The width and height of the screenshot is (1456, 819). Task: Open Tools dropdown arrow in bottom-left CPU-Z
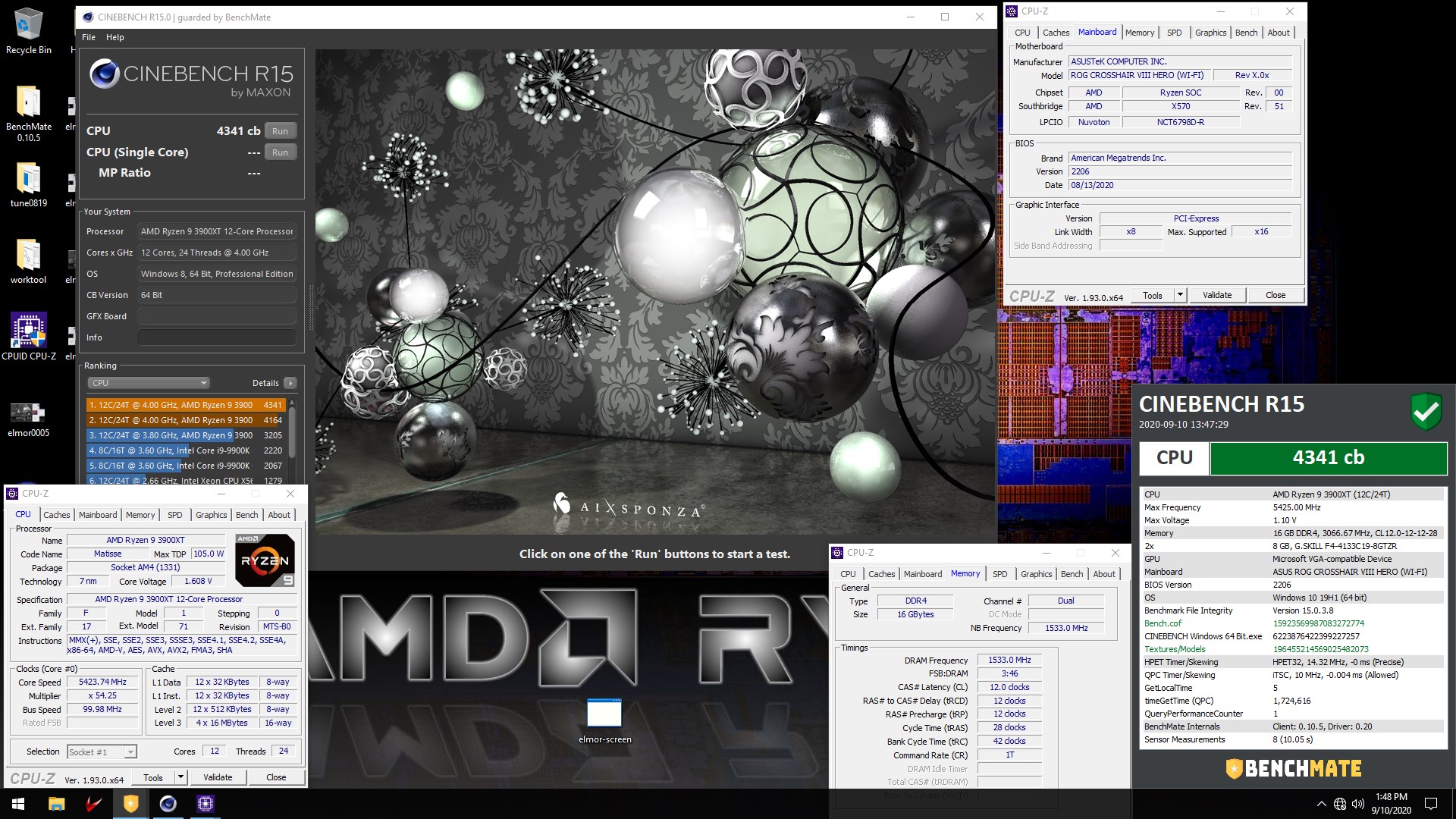point(180,777)
